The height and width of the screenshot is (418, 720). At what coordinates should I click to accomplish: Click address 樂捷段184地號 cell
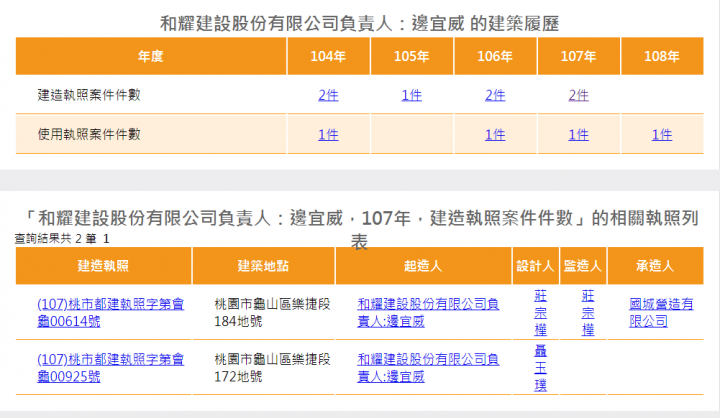pos(272,312)
